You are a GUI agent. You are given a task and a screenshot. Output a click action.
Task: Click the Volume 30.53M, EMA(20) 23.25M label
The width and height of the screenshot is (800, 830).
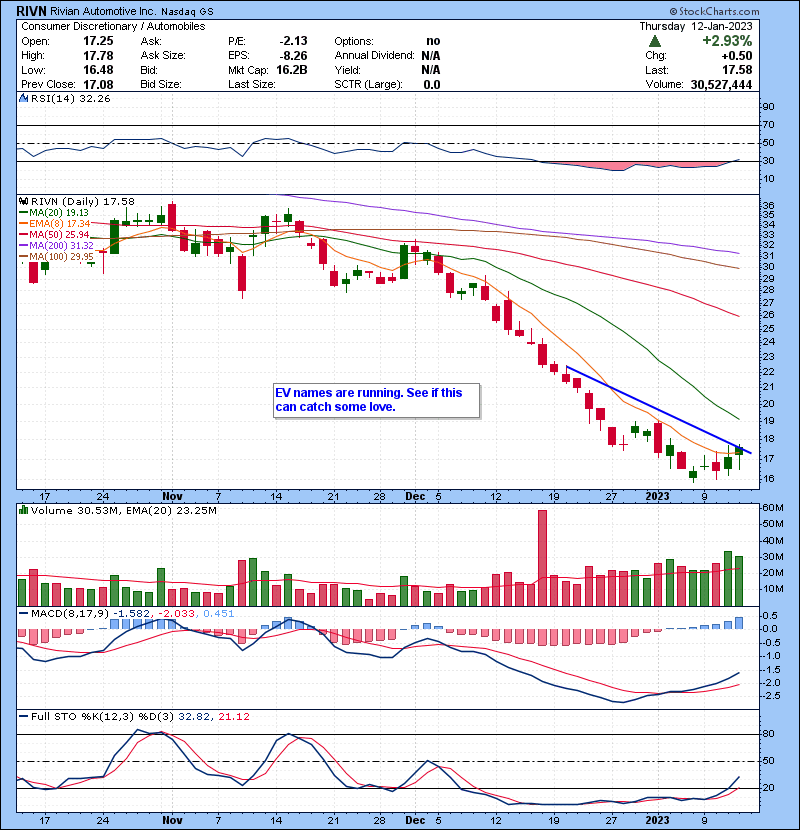coord(123,510)
